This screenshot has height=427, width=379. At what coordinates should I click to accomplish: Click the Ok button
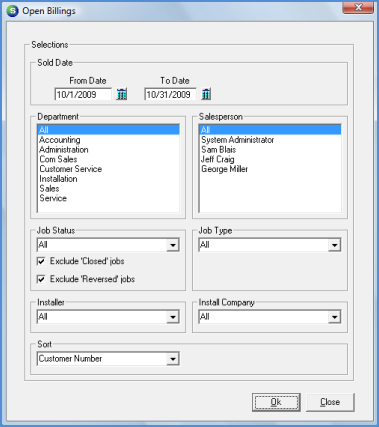(276, 402)
